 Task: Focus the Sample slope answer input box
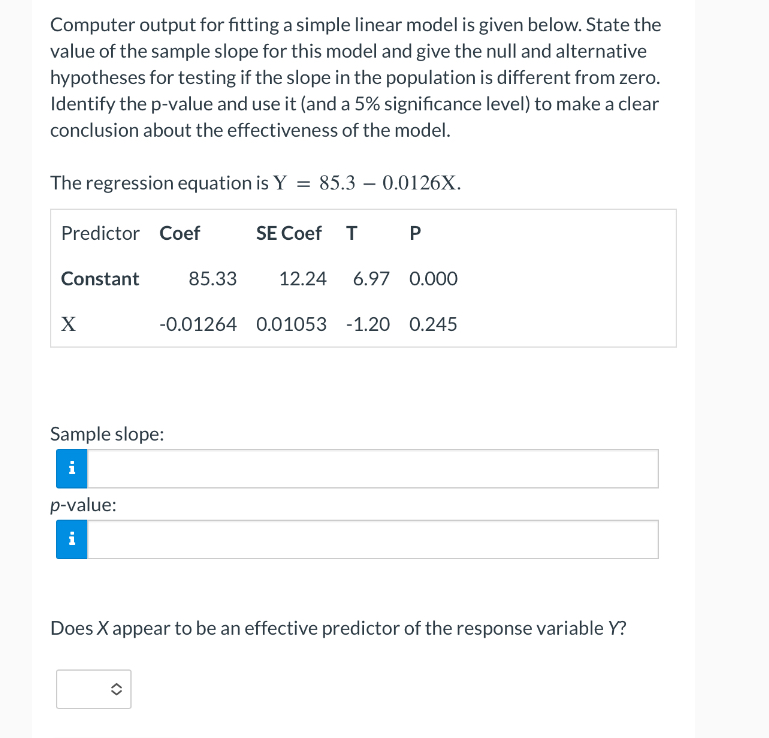point(373,468)
